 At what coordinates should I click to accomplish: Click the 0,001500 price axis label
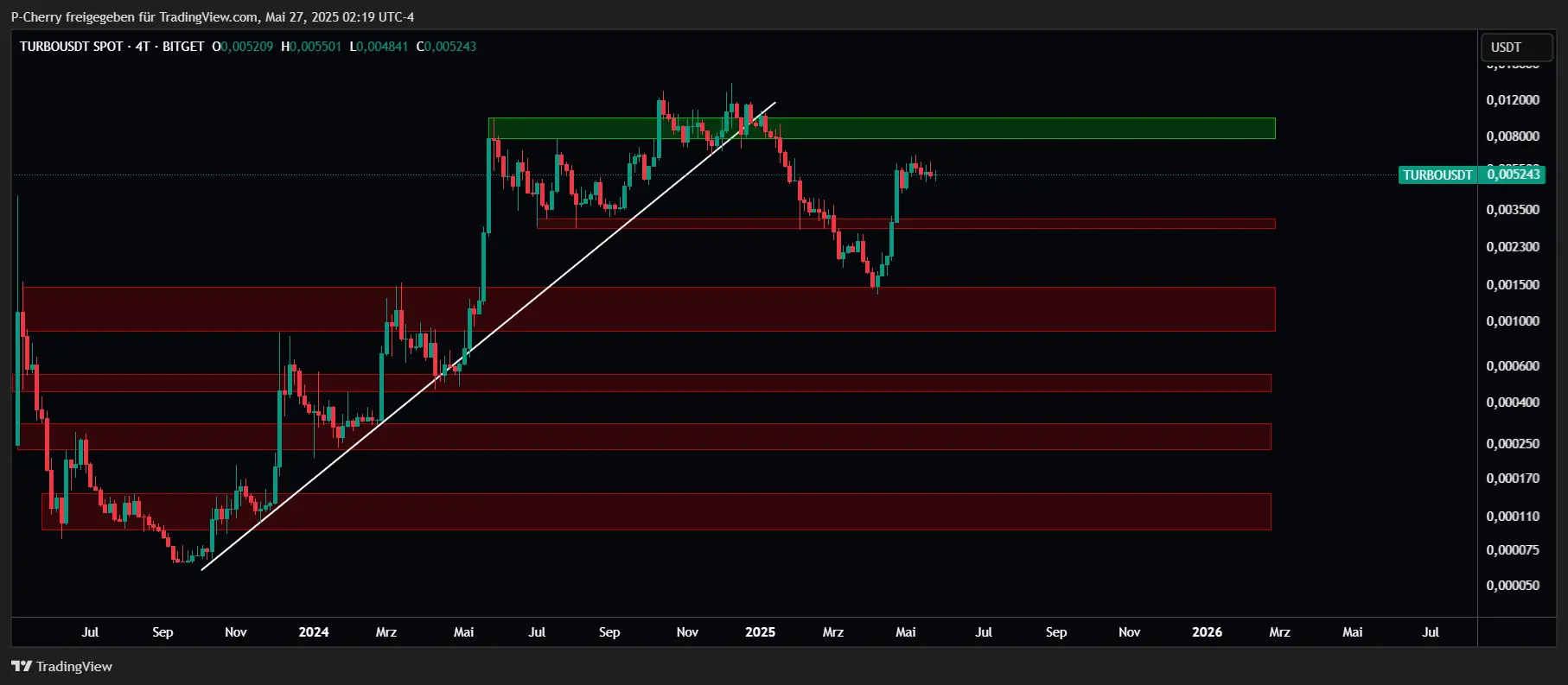coord(1513,285)
